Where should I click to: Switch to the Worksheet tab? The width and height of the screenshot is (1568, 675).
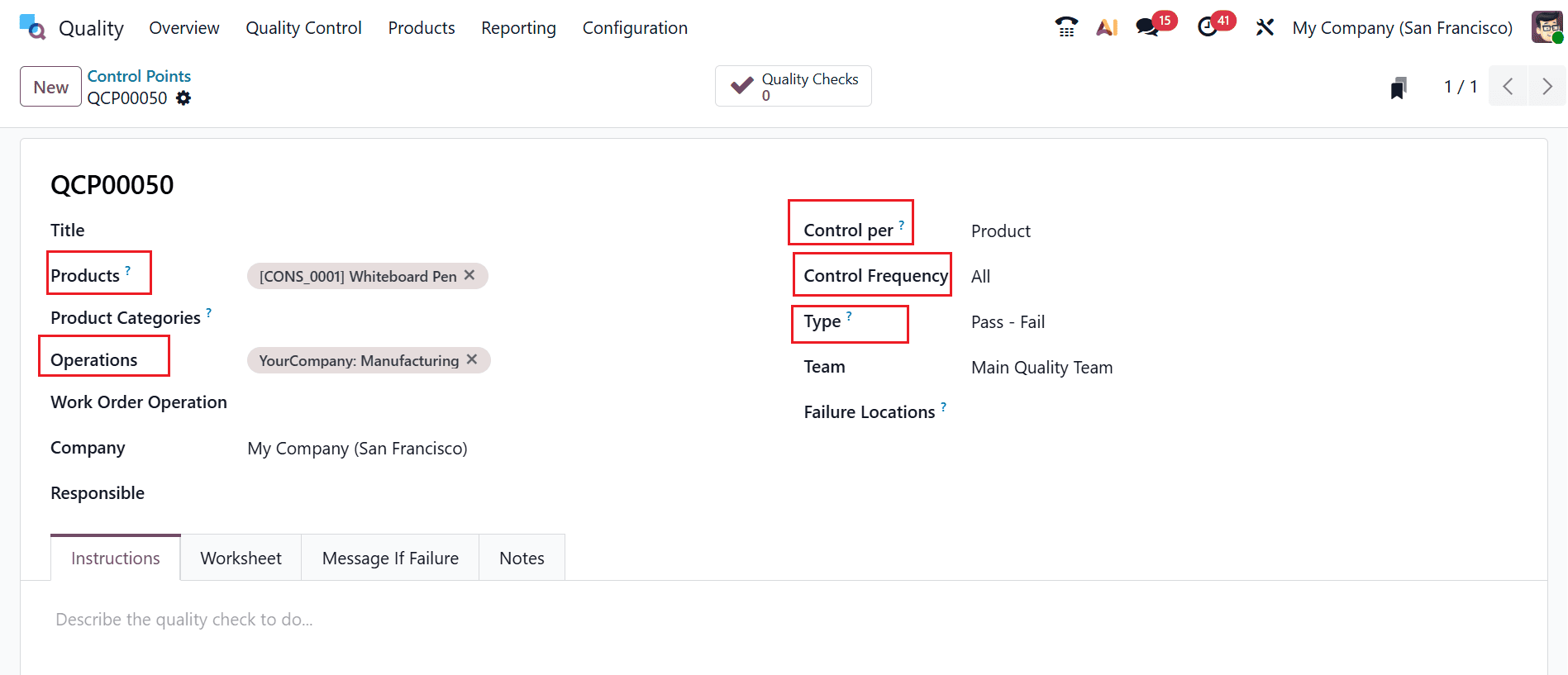pyautogui.click(x=241, y=558)
